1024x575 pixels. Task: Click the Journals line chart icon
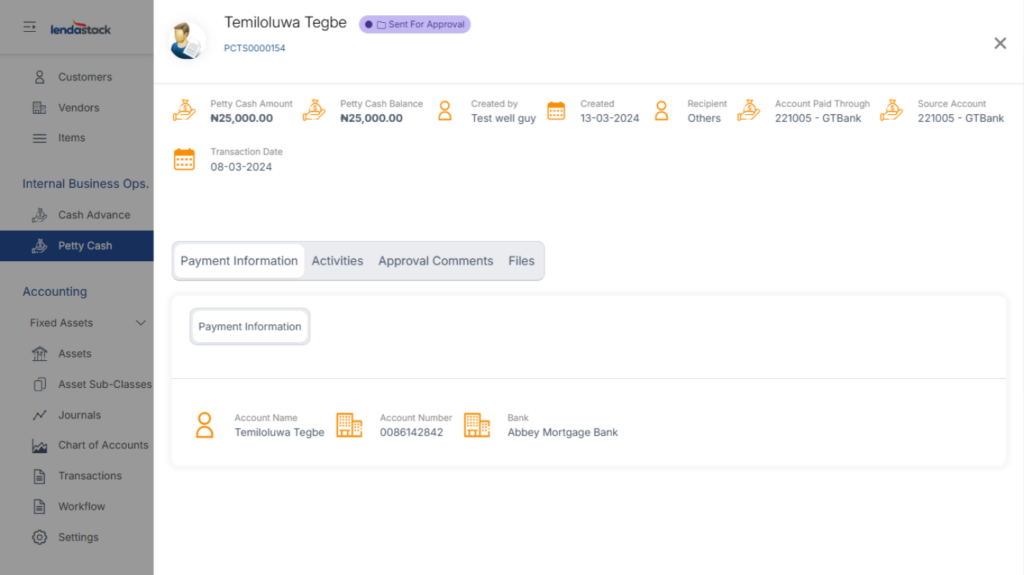(x=40, y=415)
